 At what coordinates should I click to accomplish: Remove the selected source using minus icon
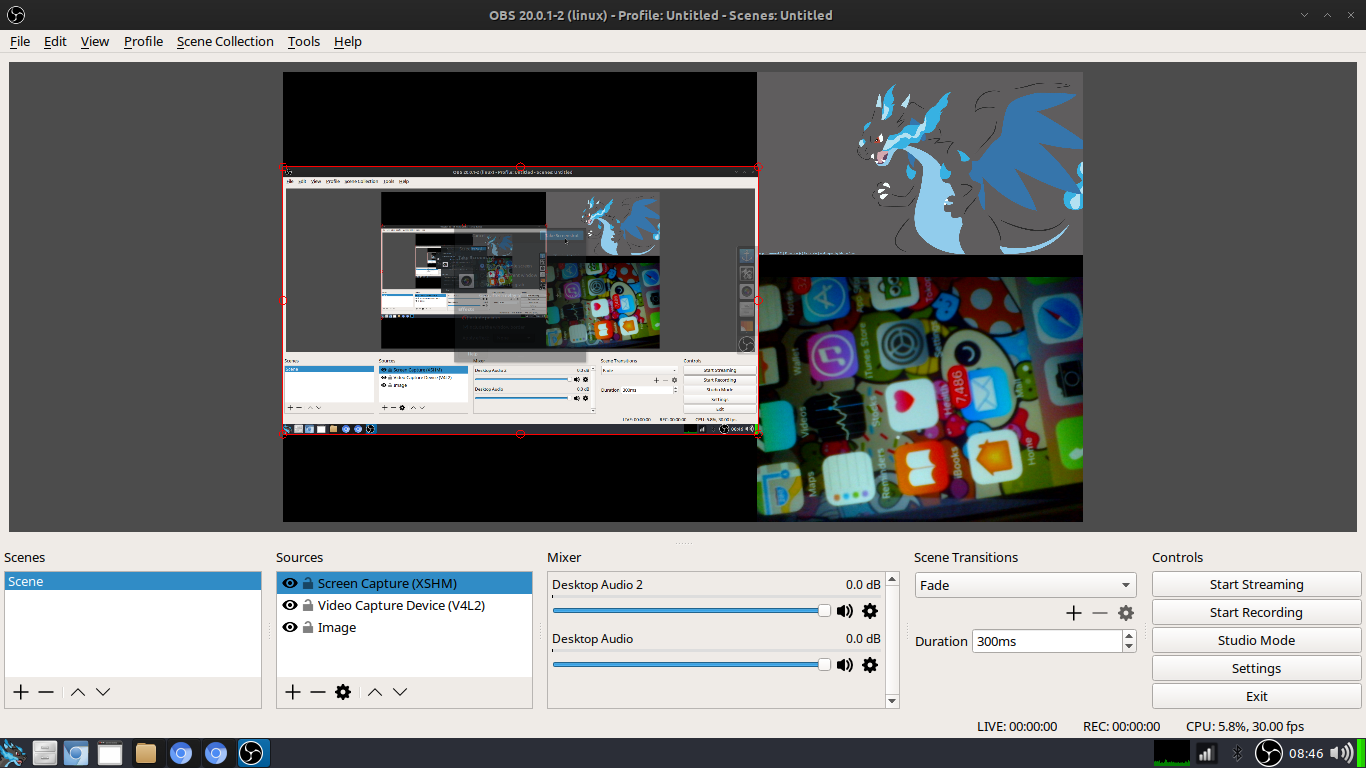[317, 691]
